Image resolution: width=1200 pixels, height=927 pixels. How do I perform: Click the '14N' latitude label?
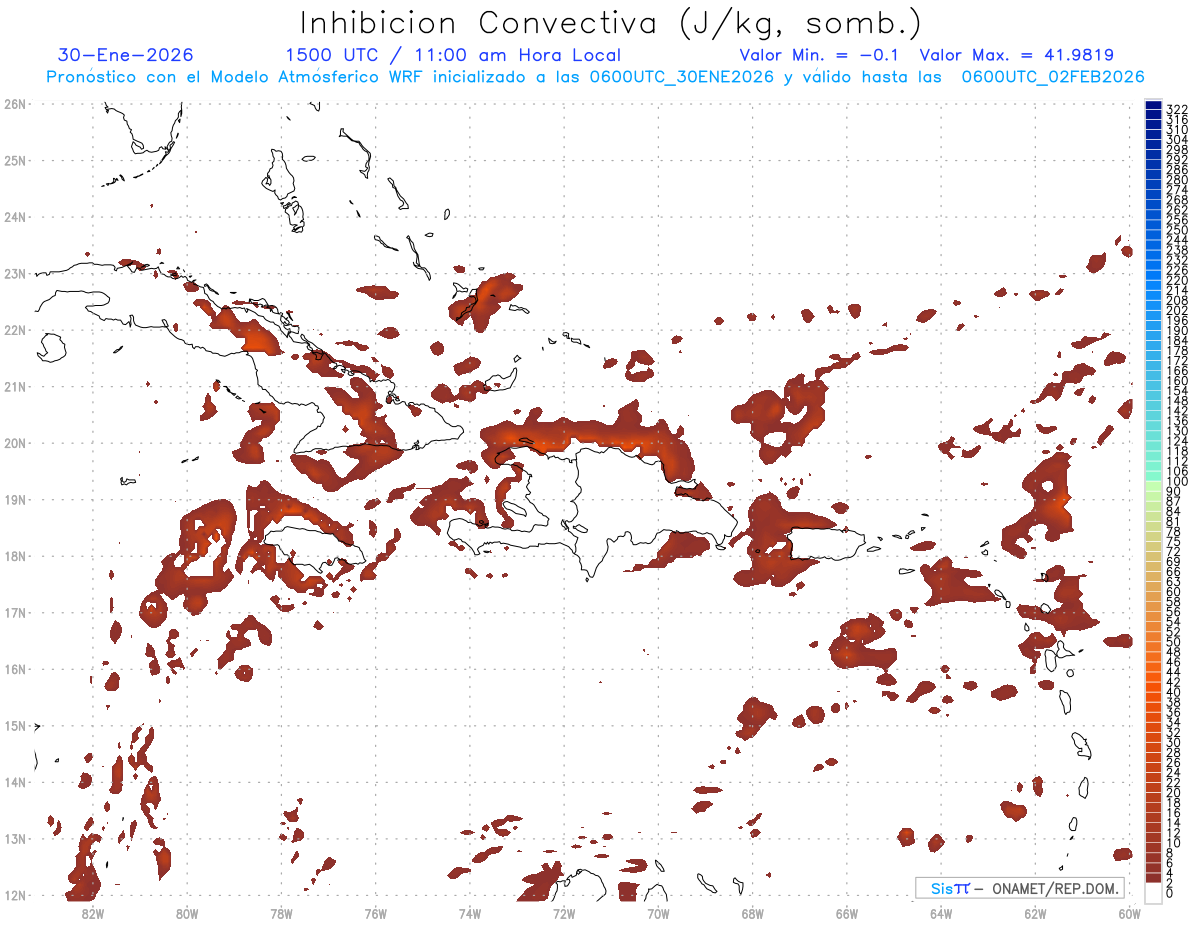point(14,782)
